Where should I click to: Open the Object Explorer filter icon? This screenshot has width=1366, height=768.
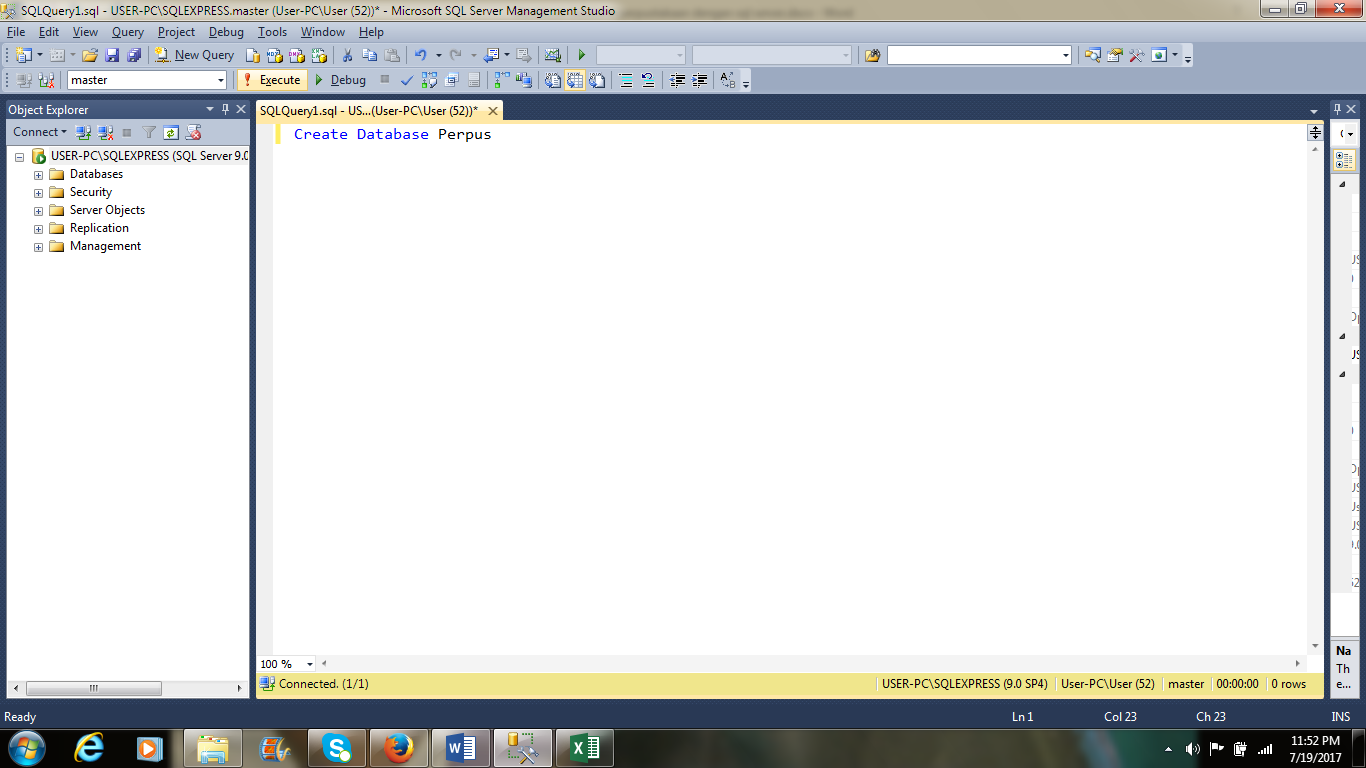(149, 131)
